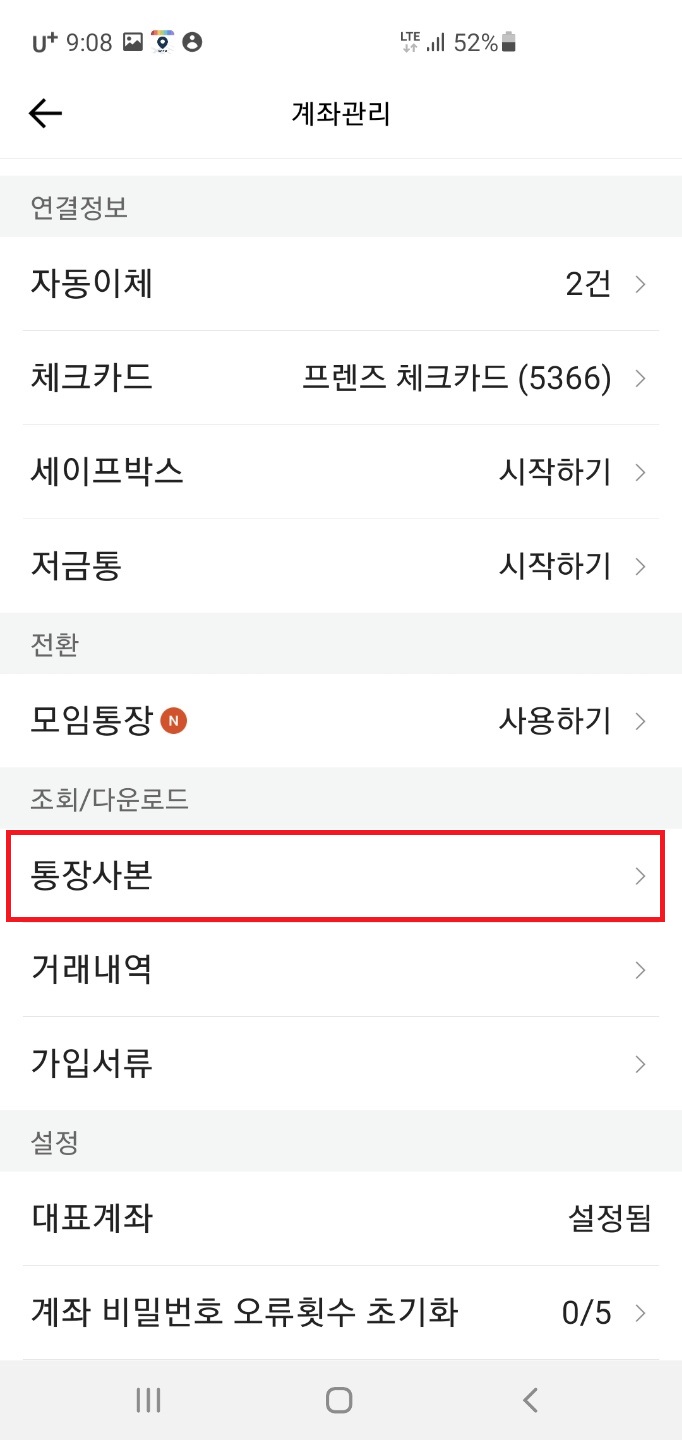Tap the N badge next to 모임통장
Image resolution: width=682 pixels, height=1440 pixels.
click(174, 718)
